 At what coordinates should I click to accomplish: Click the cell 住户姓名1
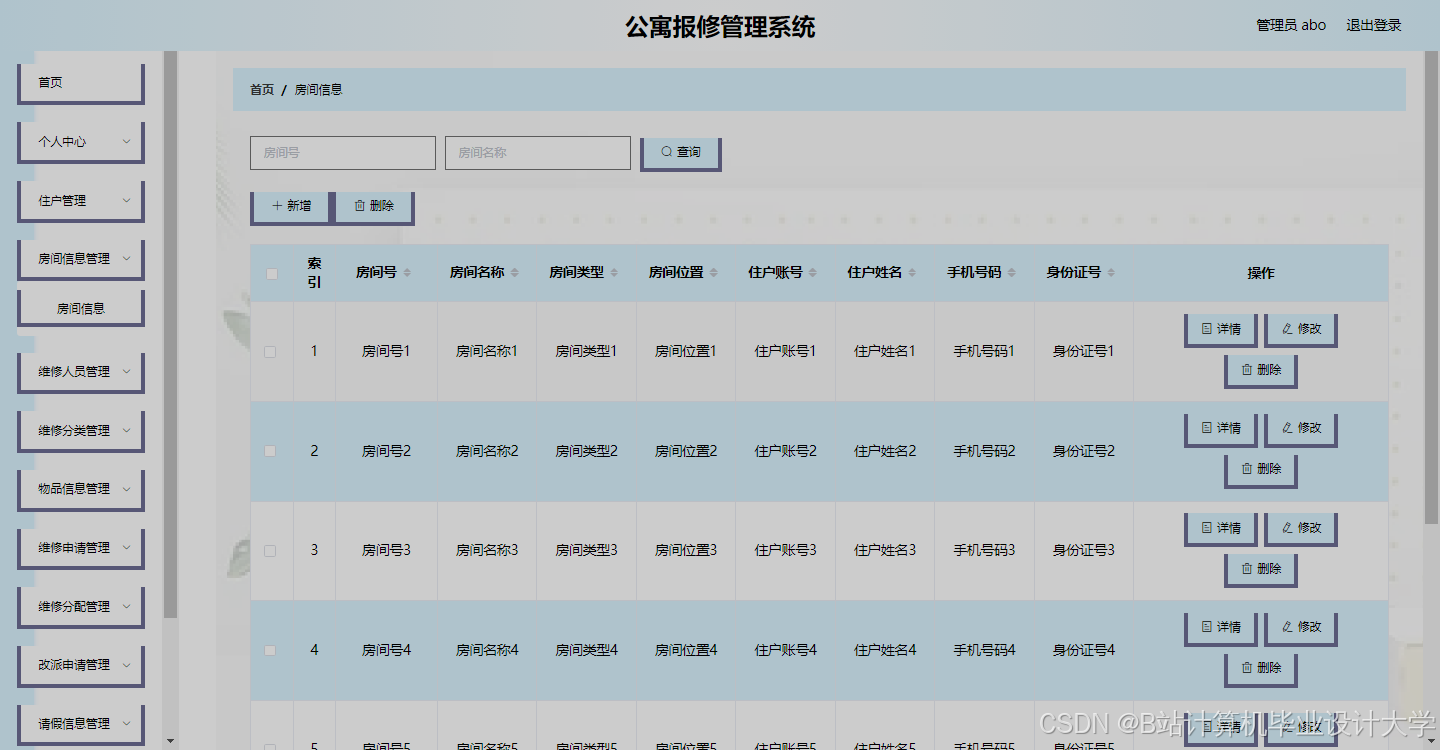click(x=885, y=352)
